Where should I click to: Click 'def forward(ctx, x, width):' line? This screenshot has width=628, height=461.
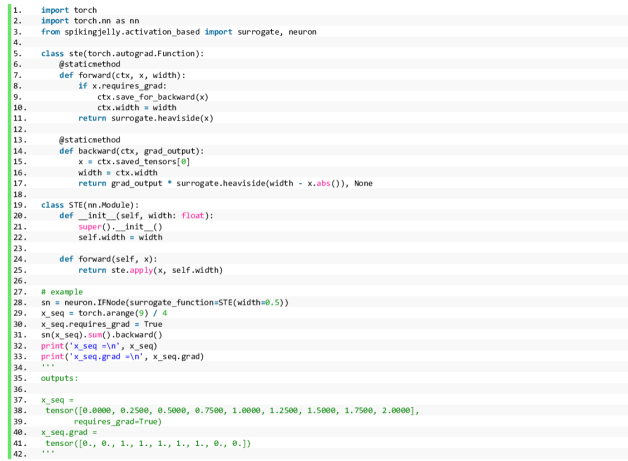coord(123,75)
